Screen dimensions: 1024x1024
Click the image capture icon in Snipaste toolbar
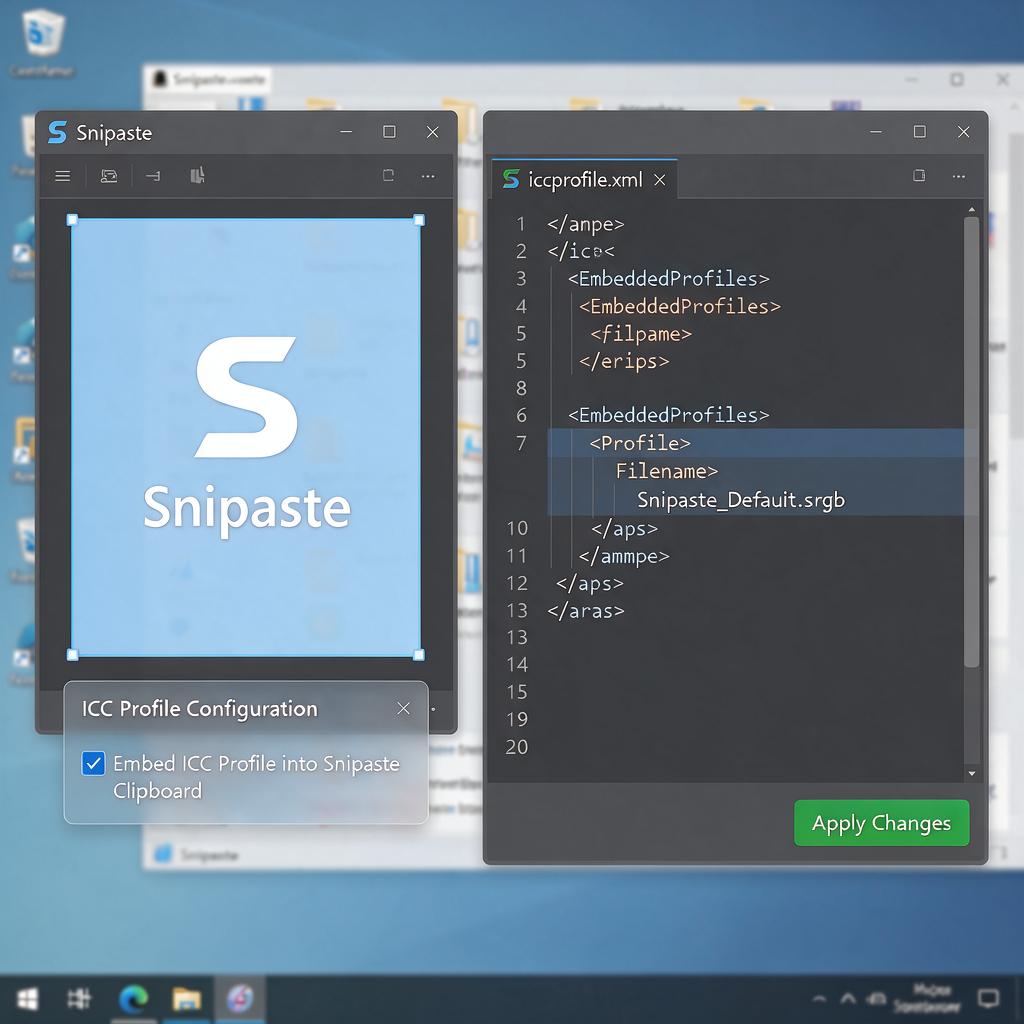pos(109,176)
